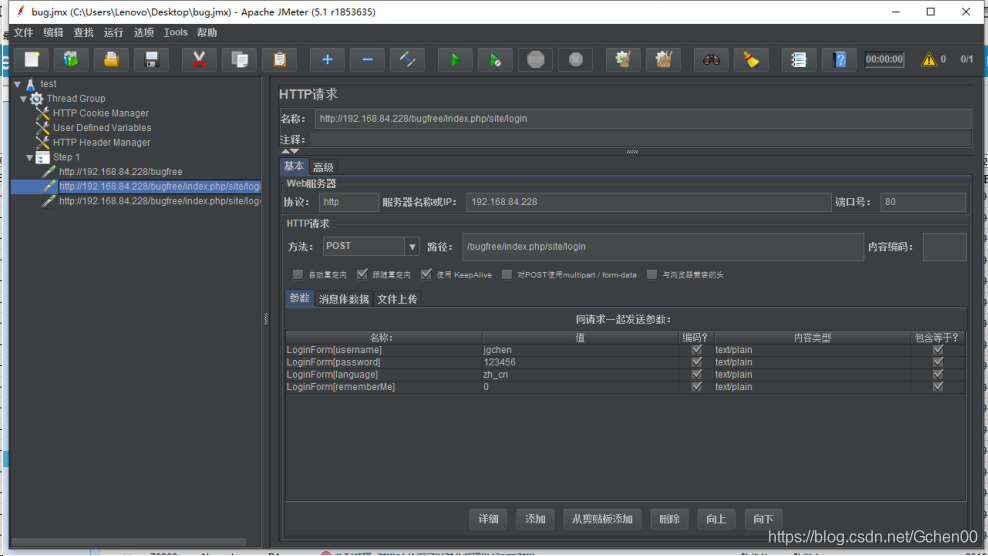The width and height of the screenshot is (988, 556).
Task: Collapse the Step 1 node
Action: tap(30, 157)
